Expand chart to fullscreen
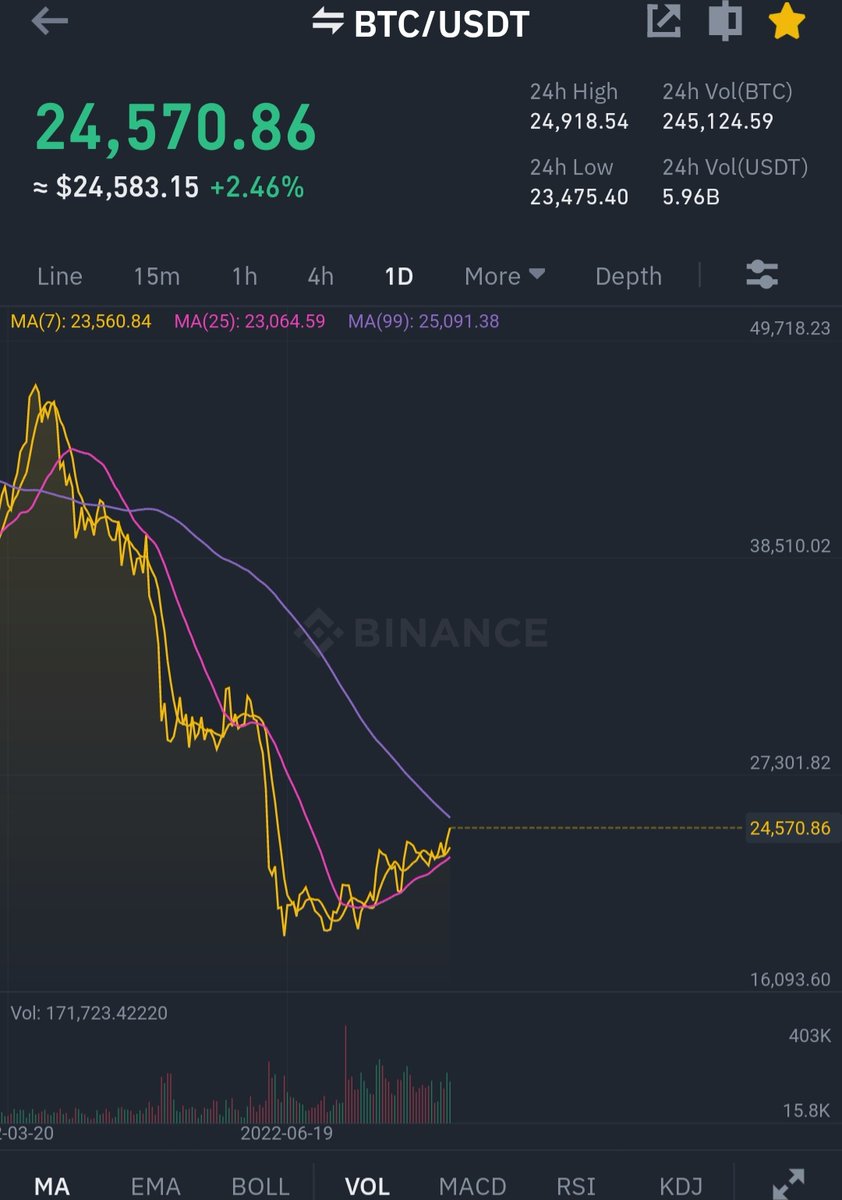Screen dimensions: 842x1200 point(789,1184)
